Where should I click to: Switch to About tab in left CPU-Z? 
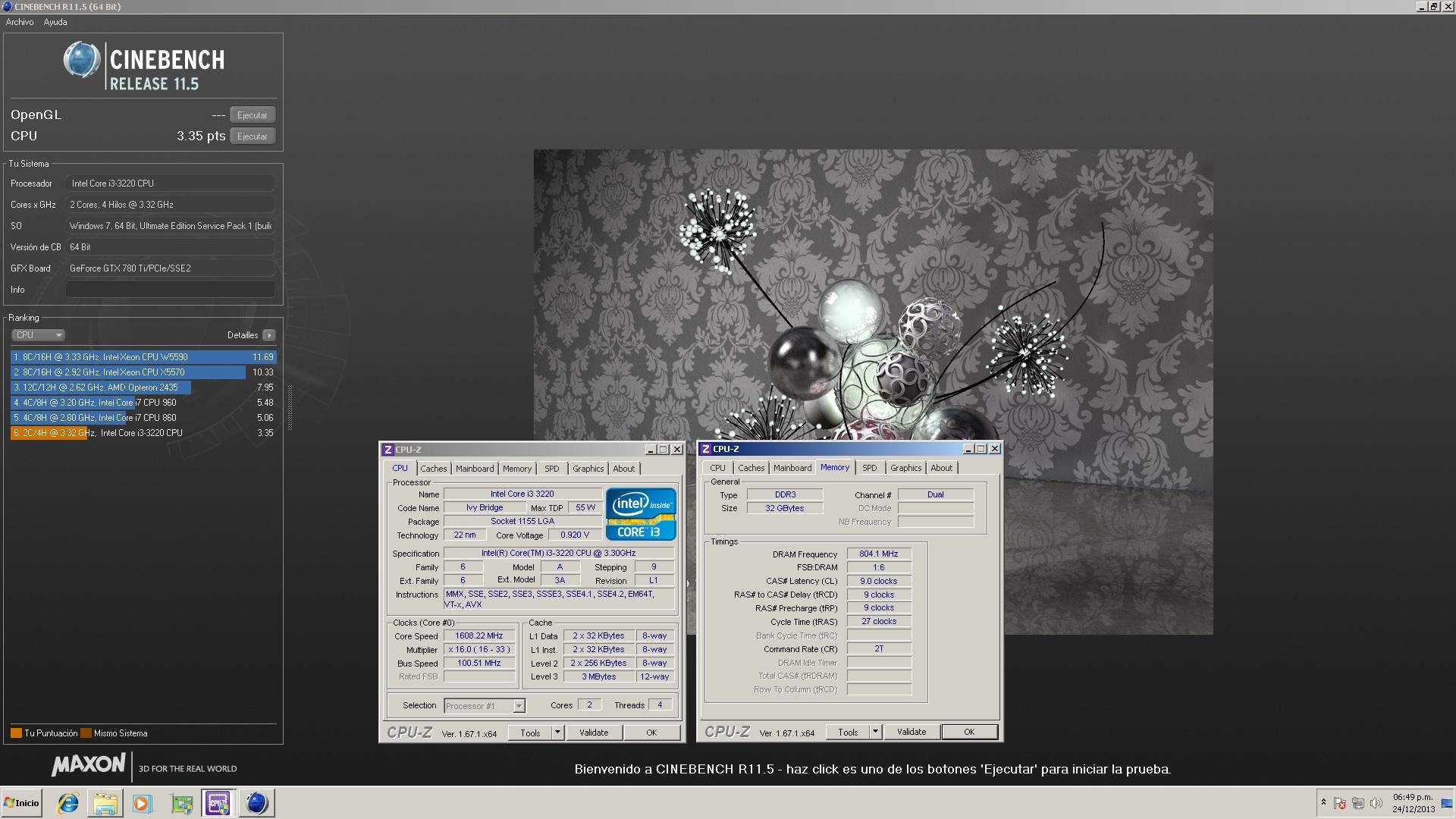coord(624,469)
